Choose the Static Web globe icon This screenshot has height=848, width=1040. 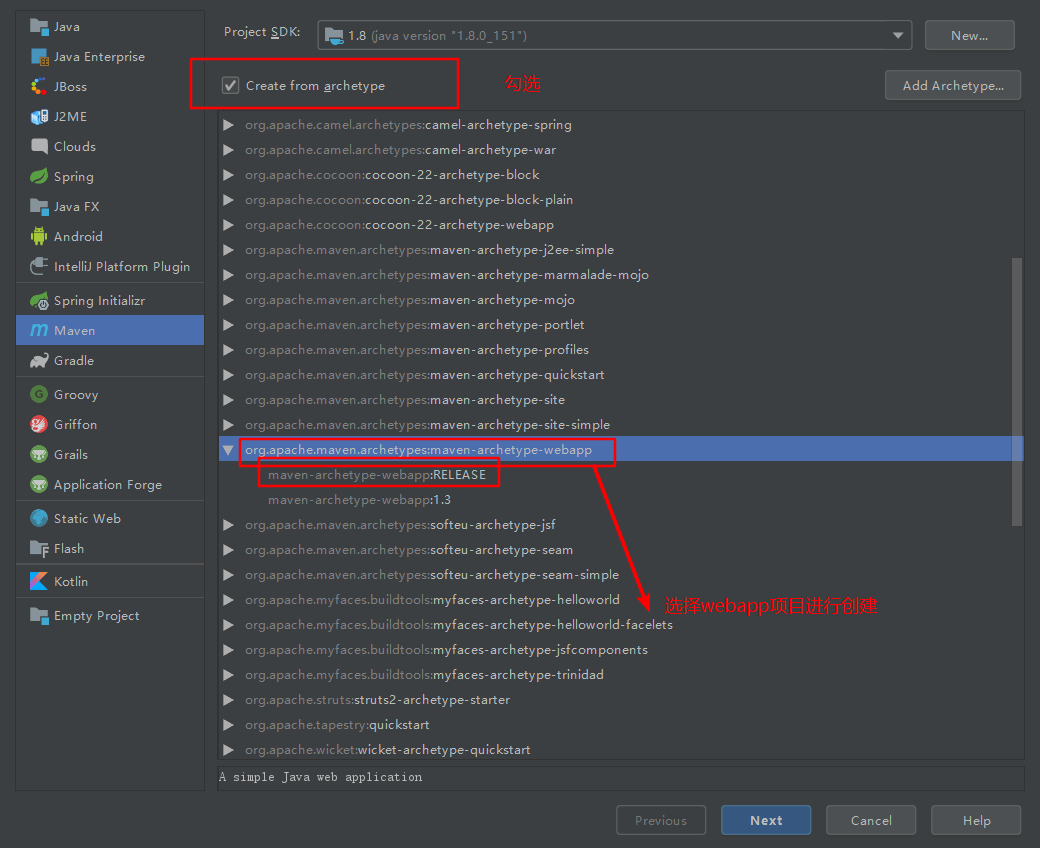[x=39, y=518]
